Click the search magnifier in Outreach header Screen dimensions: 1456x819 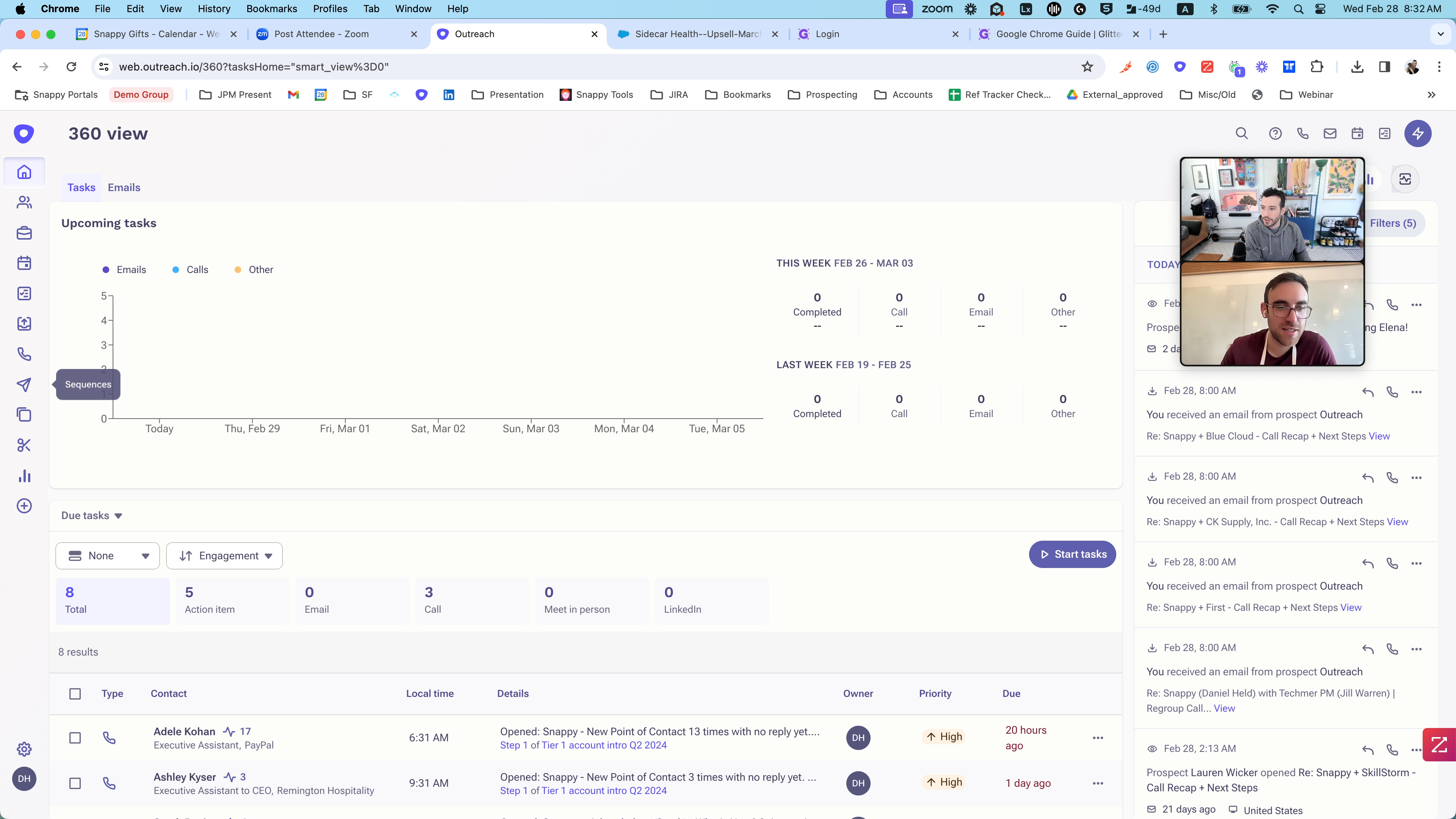click(1241, 133)
